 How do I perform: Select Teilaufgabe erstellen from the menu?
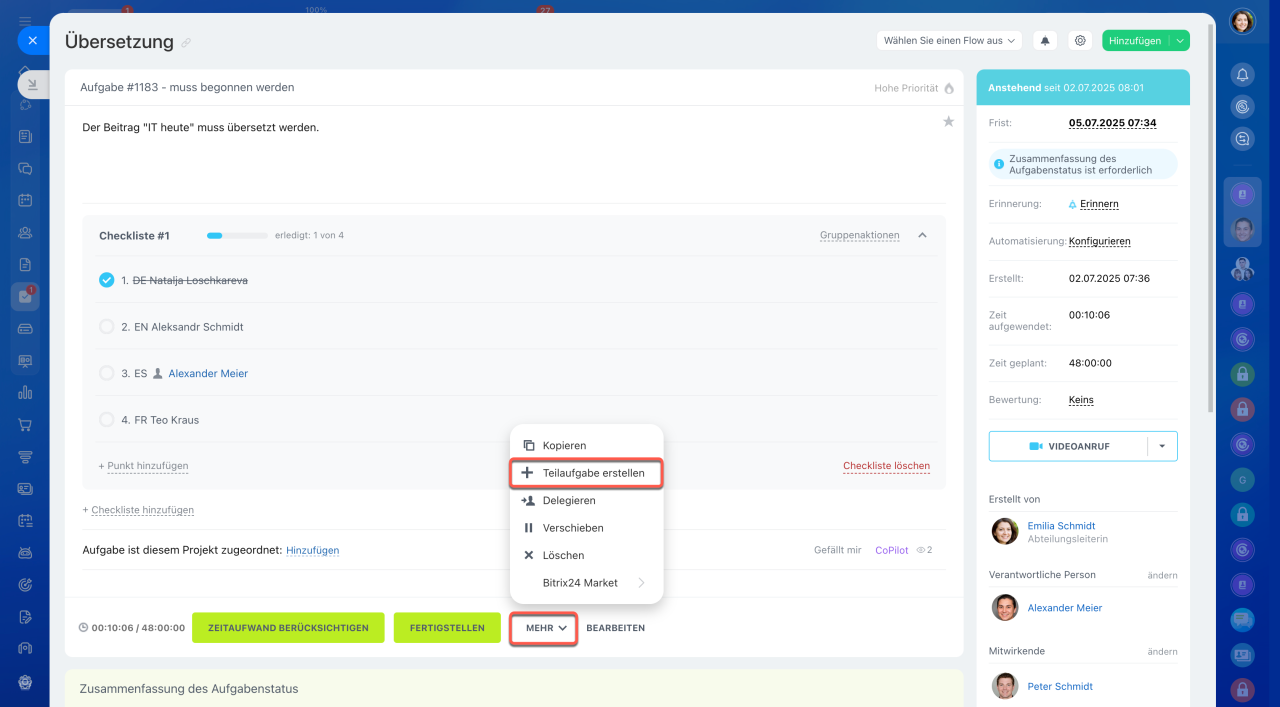point(586,473)
